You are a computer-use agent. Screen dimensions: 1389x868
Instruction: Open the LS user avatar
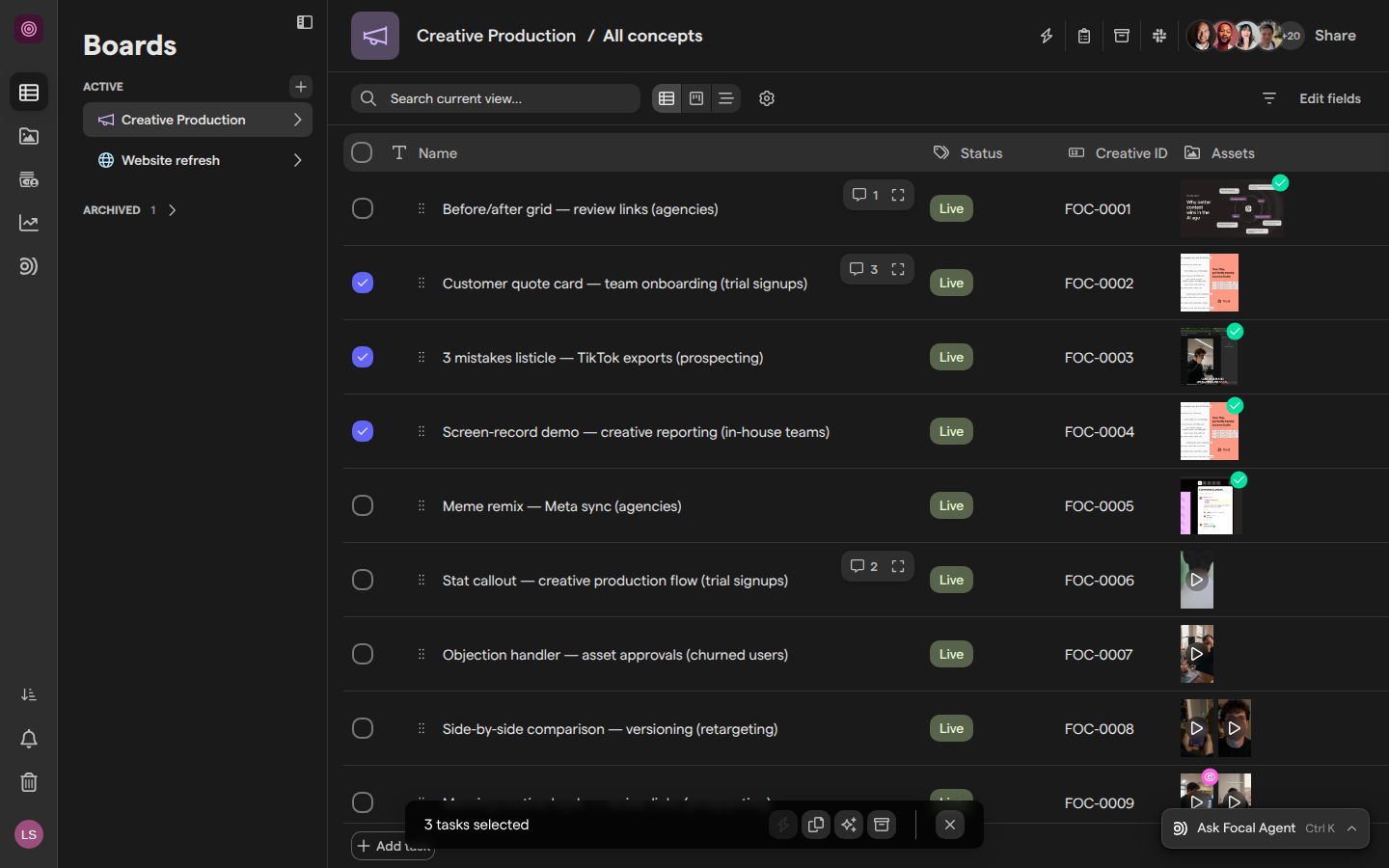click(x=29, y=834)
